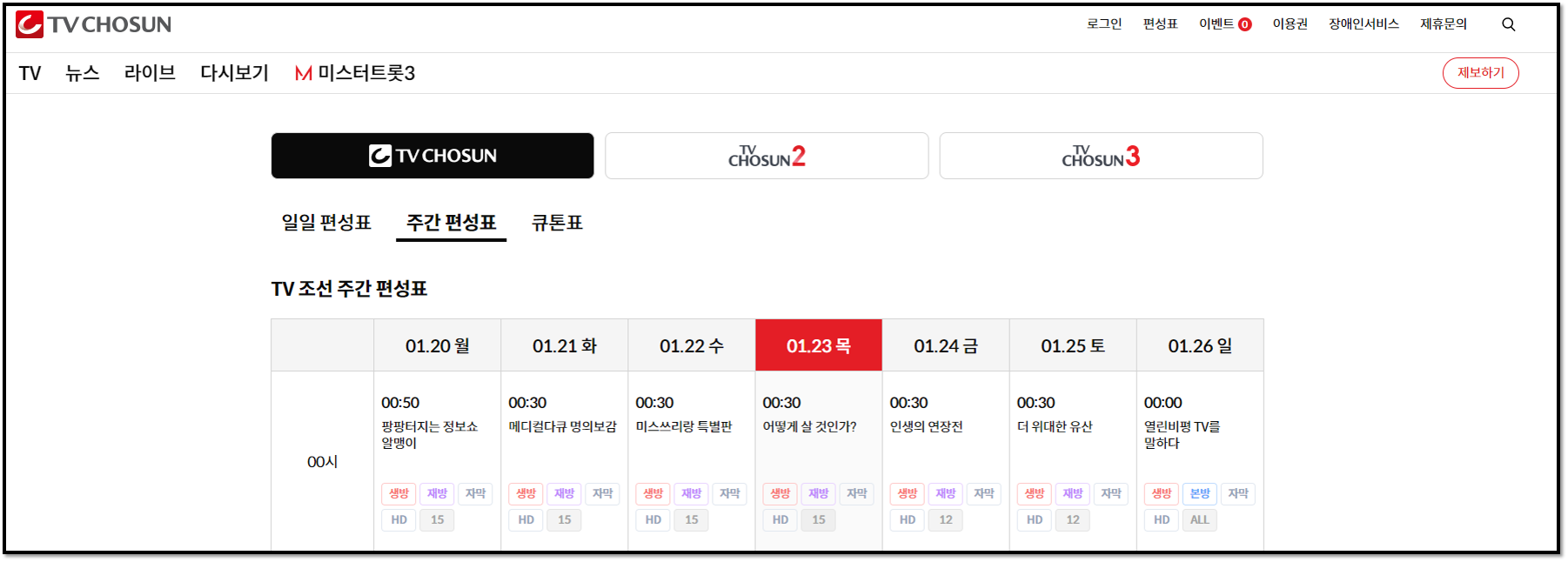The width and height of the screenshot is (1568, 562).
Task: Click the 재방 badge under 어떻게 살 것인가?
Action: [x=818, y=493]
